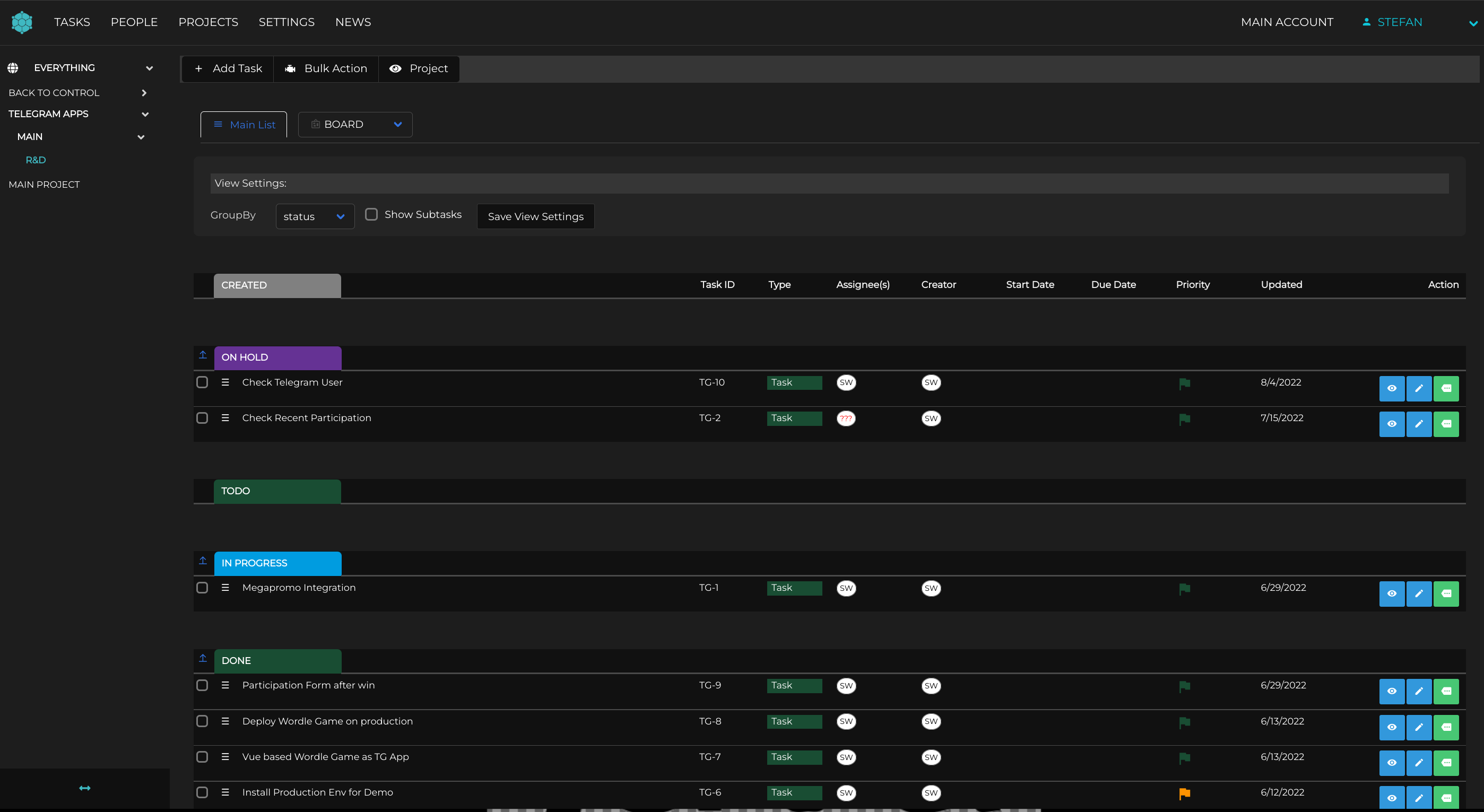Image resolution: width=1484 pixels, height=812 pixels.
Task: Open comments for Check Recent Participation task
Action: 1445,424
